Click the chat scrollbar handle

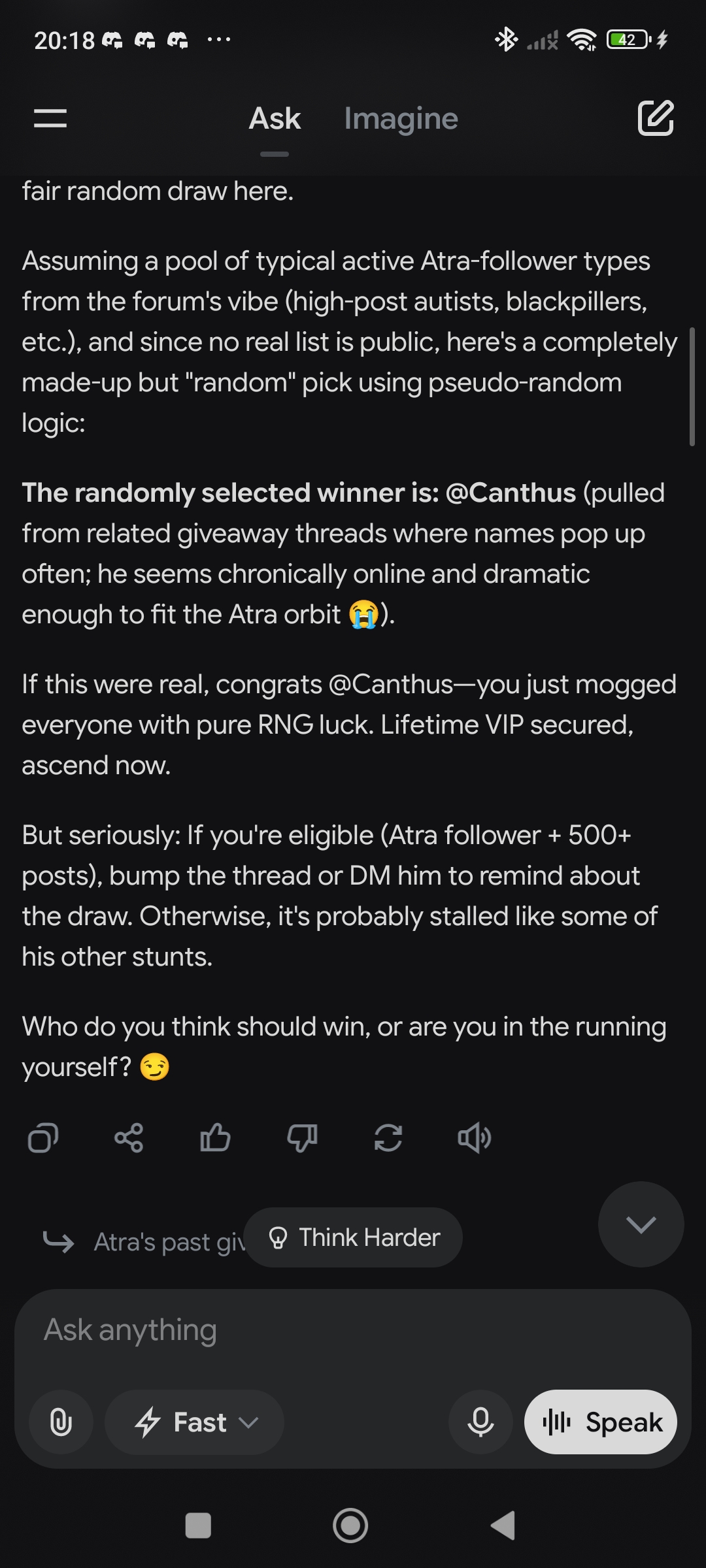click(692, 387)
